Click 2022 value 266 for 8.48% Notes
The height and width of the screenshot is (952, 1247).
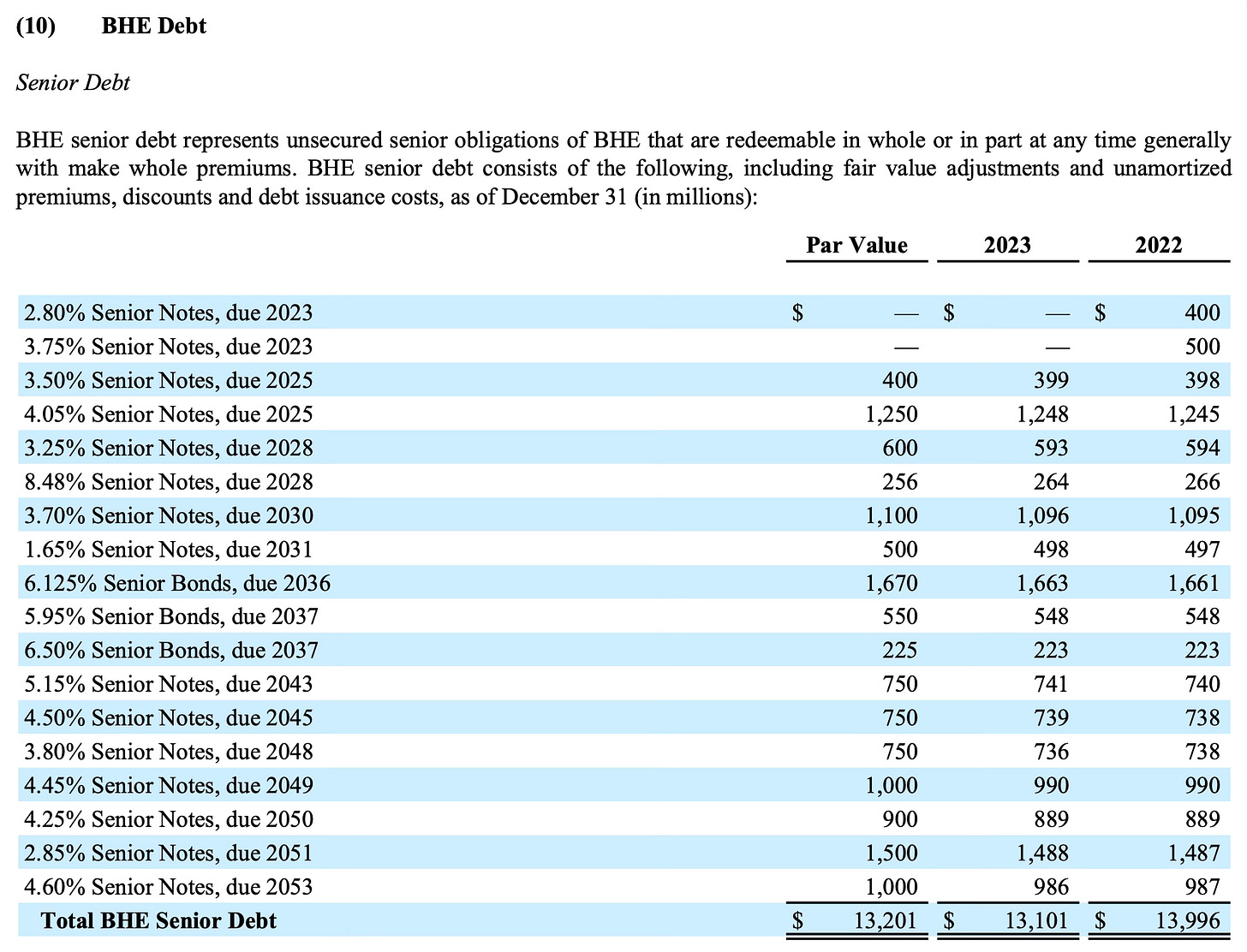(1202, 482)
